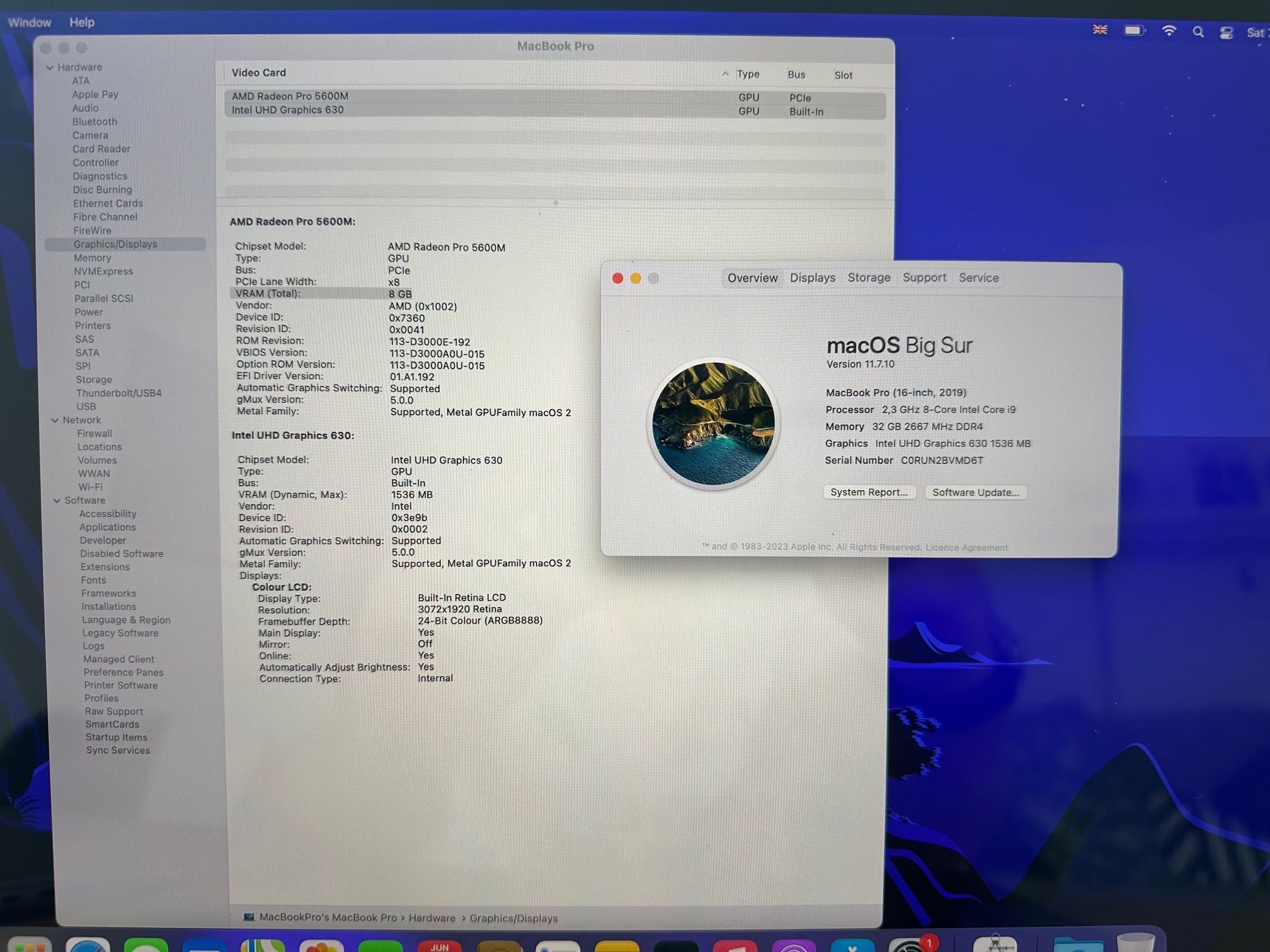The image size is (1270, 952).
Task: Select the highlighted Graphics/Displays sidebar item
Action: click(x=125, y=244)
